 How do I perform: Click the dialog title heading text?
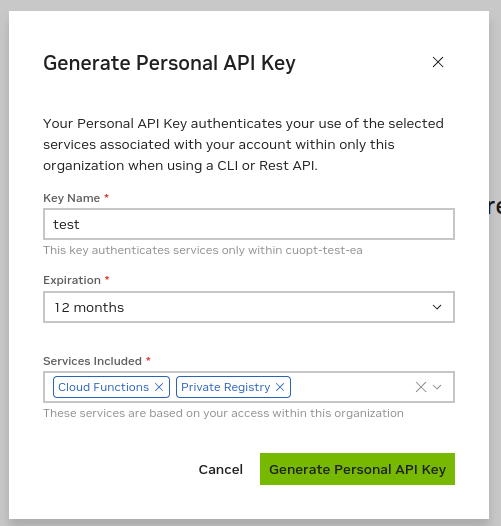pos(169,63)
